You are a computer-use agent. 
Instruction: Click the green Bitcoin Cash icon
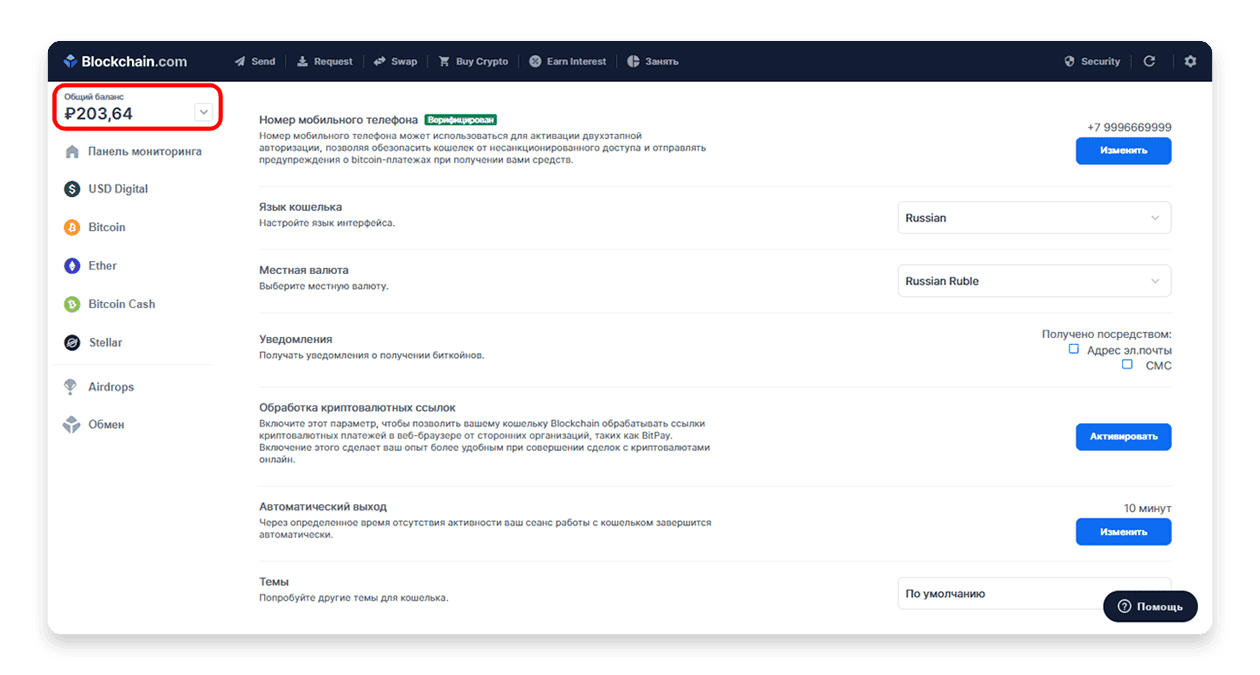tap(72, 304)
